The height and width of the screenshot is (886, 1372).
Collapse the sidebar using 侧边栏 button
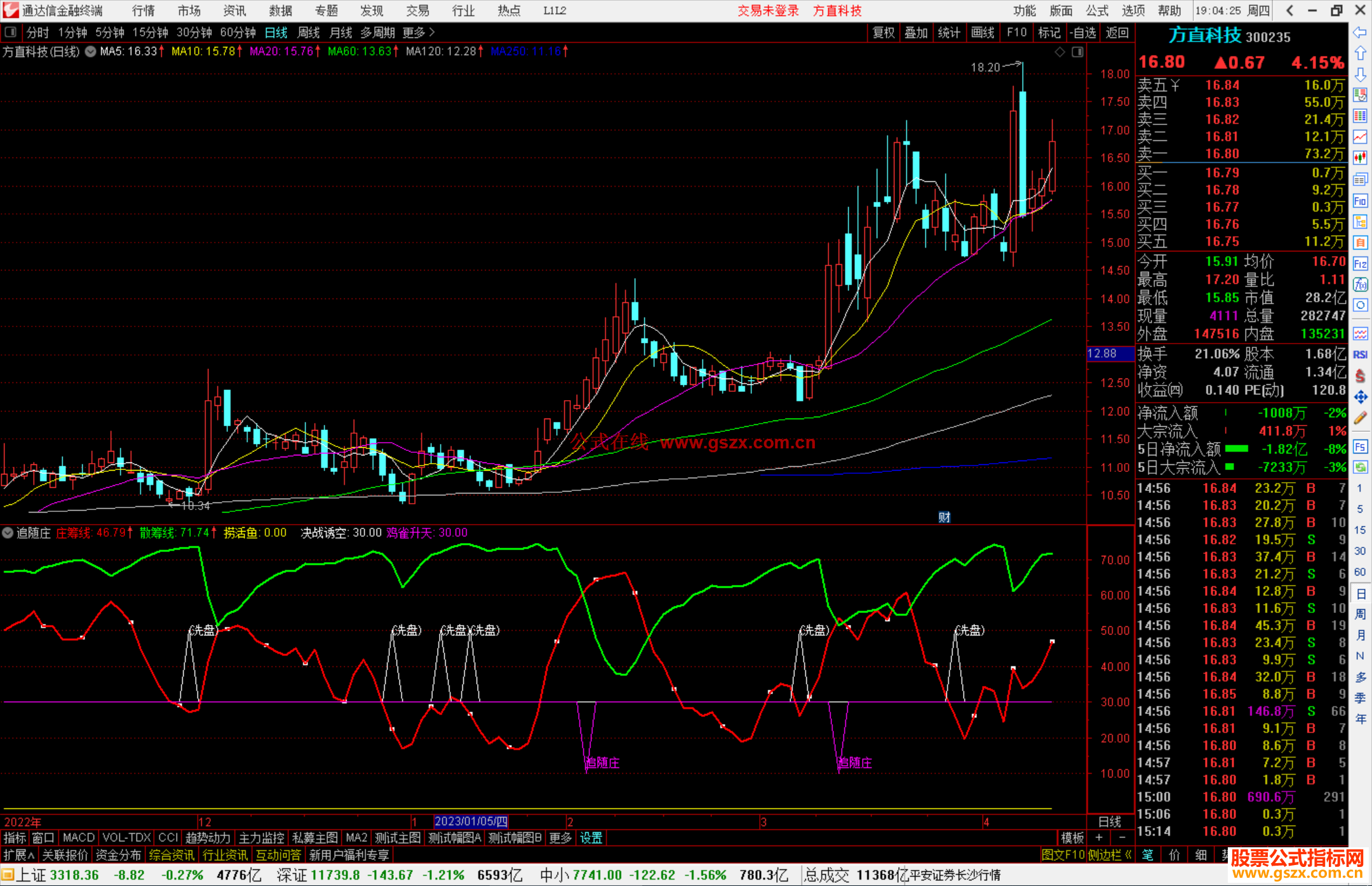1110,855
